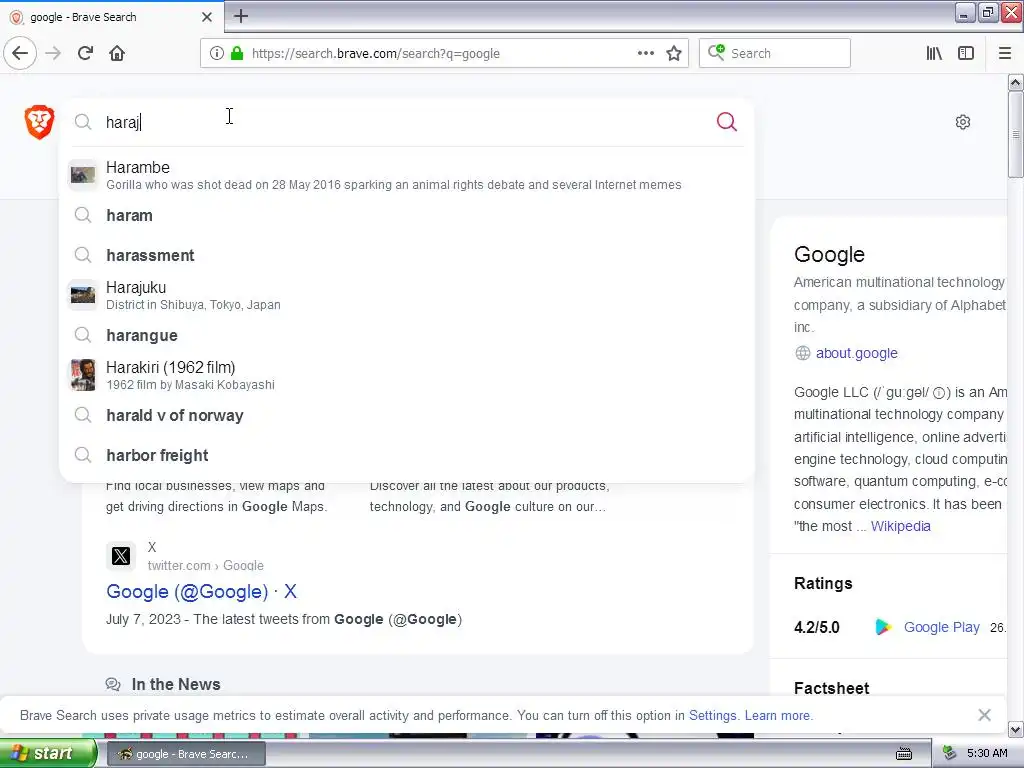Viewport: 1024px width, 768px height.
Task: Choose the harassment suggestion
Action: [x=407, y=255]
